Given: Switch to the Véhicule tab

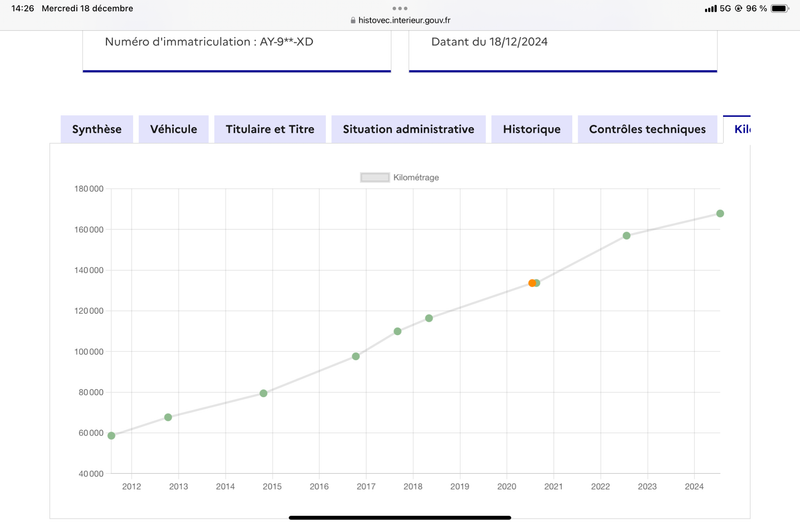Looking at the screenshot, I should (173, 129).
